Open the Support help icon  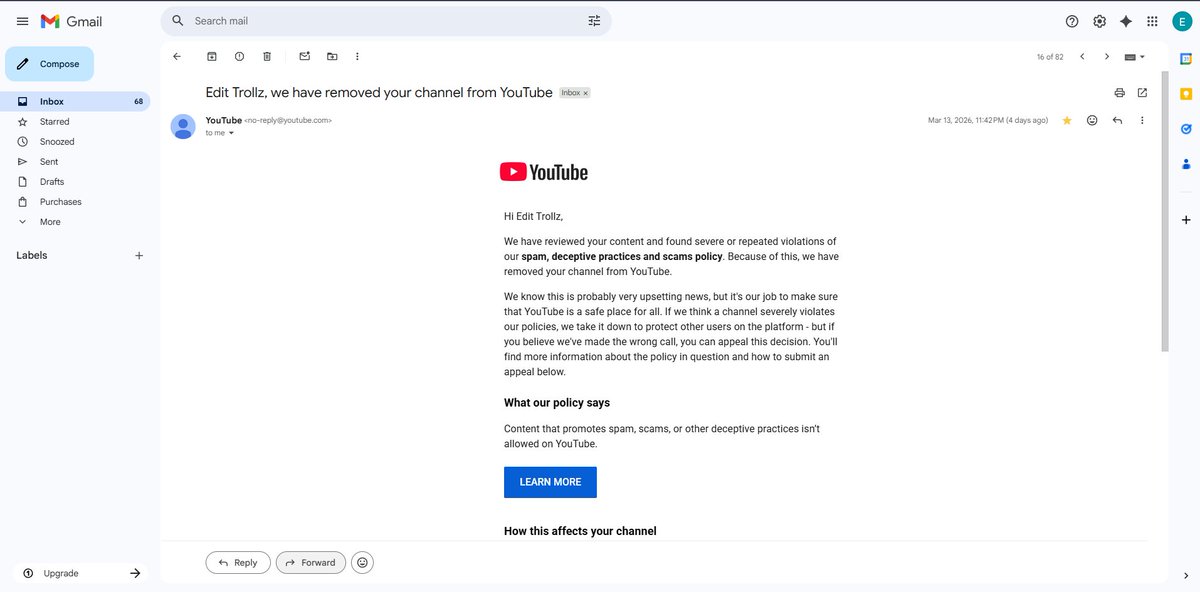pos(1072,21)
